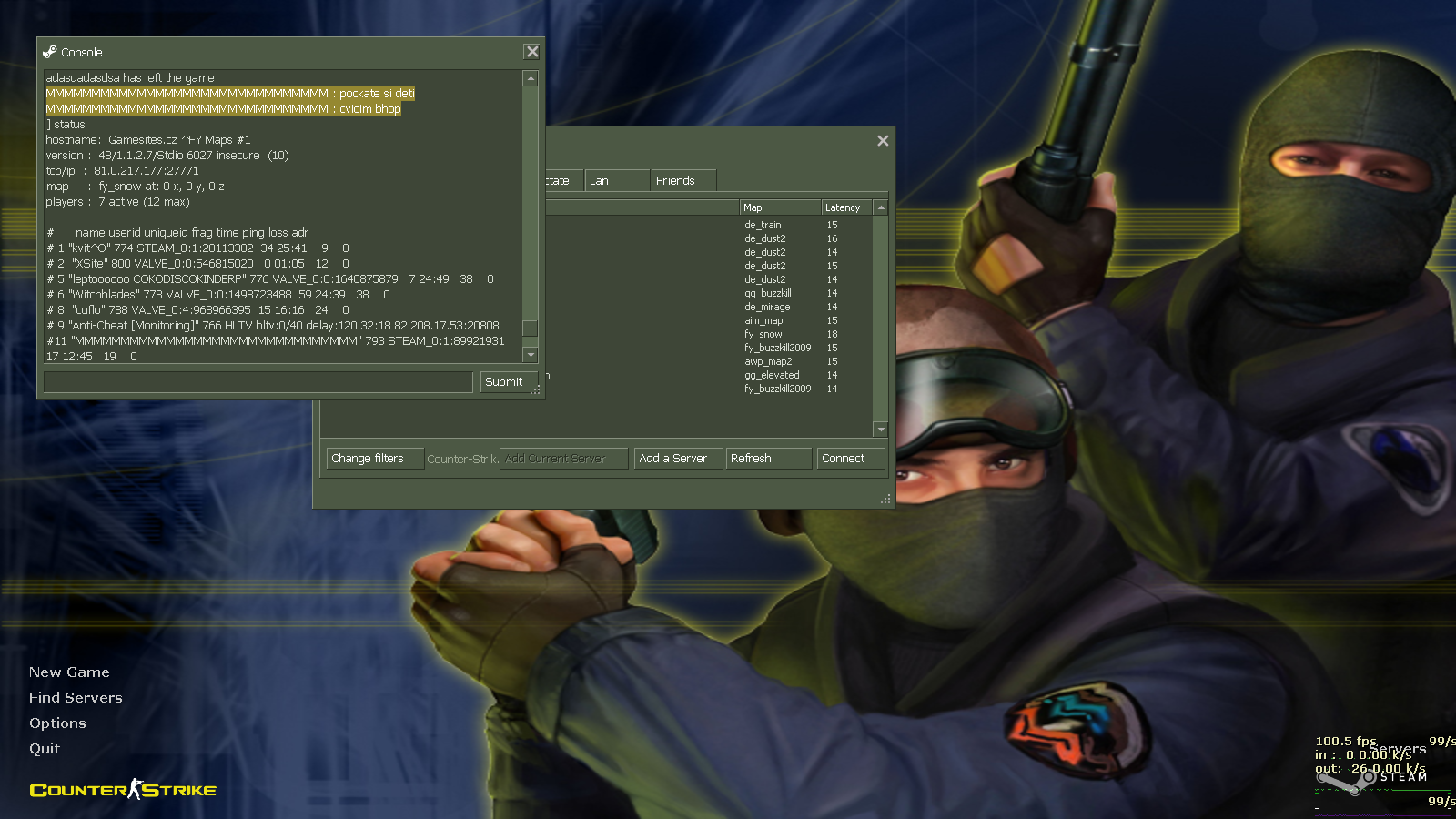
Task: Refresh the server list
Action: (768, 459)
